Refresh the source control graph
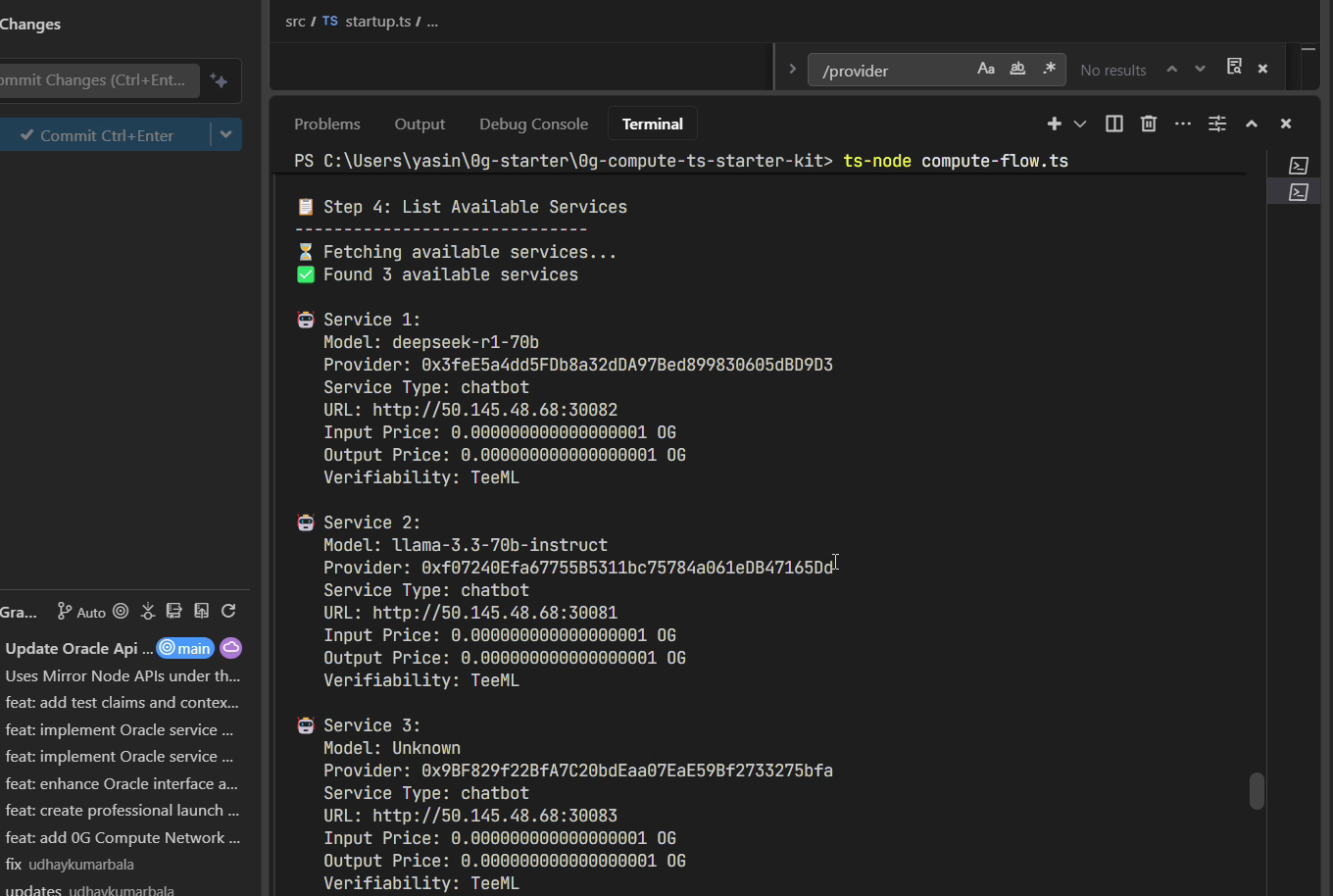The height and width of the screenshot is (896, 1333). (228, 611)
